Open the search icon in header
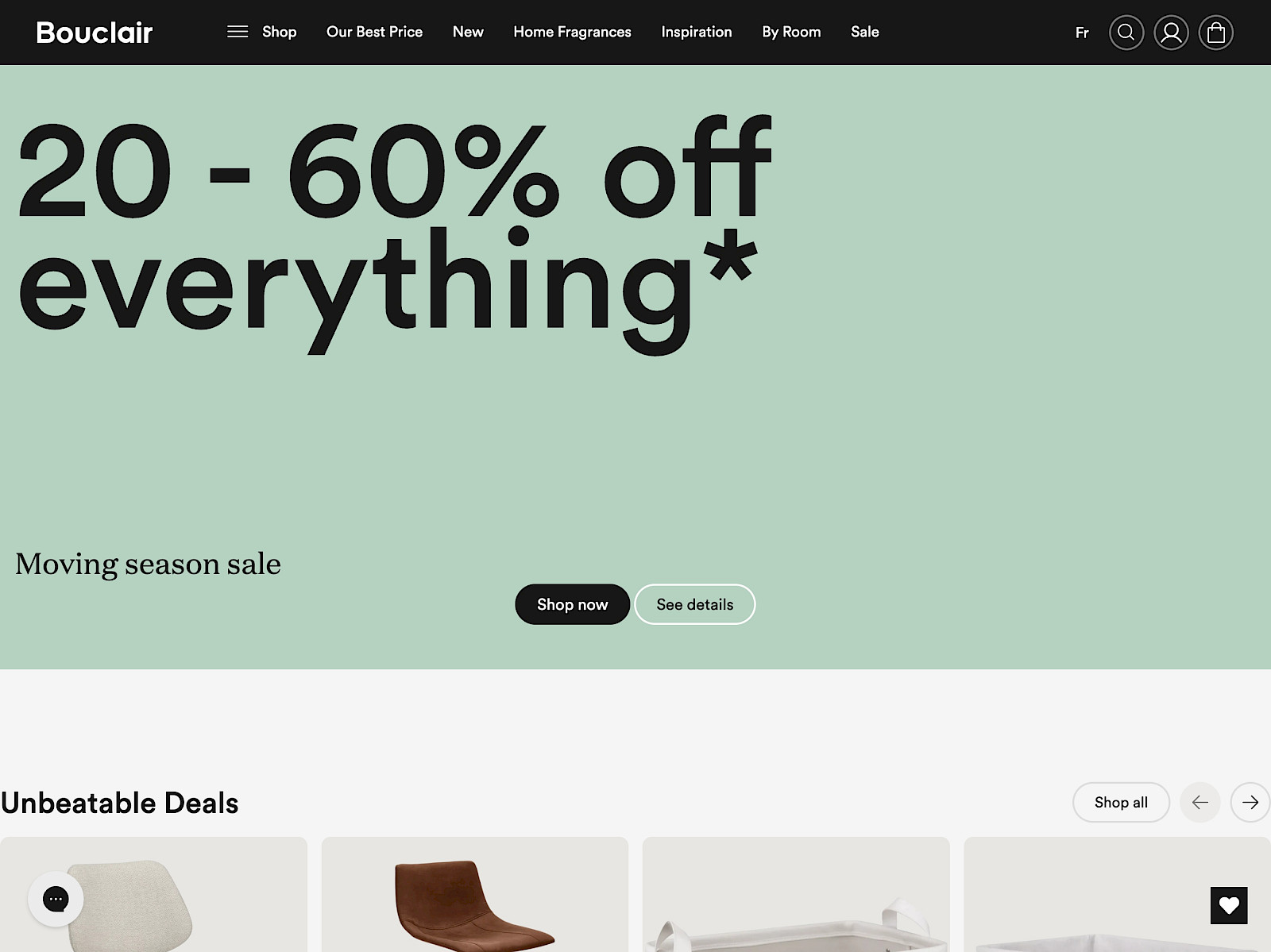Screen dimensions: 1271x952 [x=1126, y=33]
